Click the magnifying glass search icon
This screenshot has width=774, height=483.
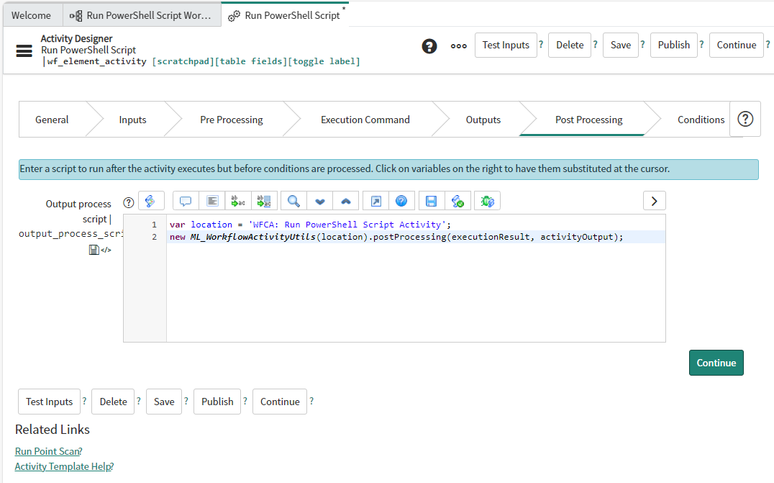tap(294, 201)
